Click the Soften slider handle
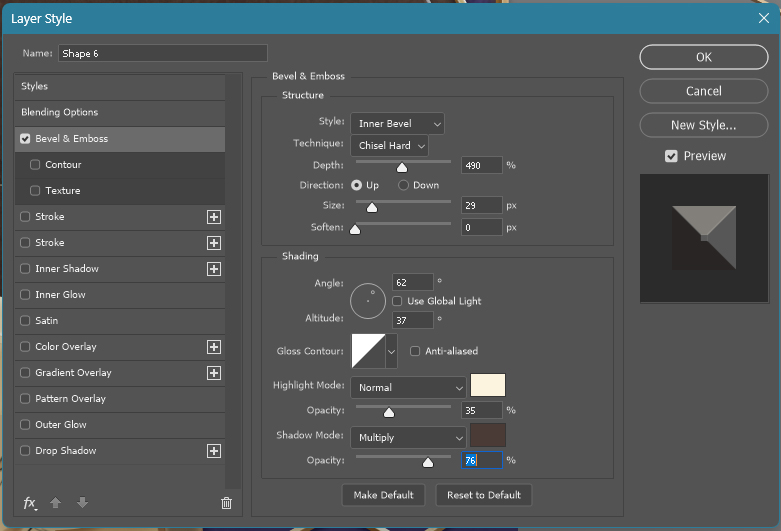The image size is (781, 531). (355, 229)
